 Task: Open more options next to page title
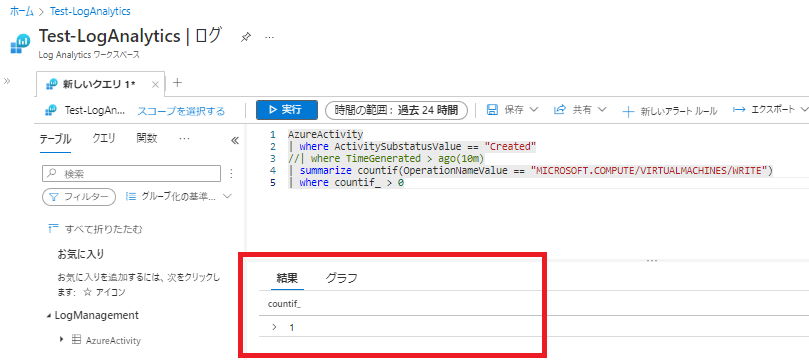pyautogui.click(x=269, y=38)
